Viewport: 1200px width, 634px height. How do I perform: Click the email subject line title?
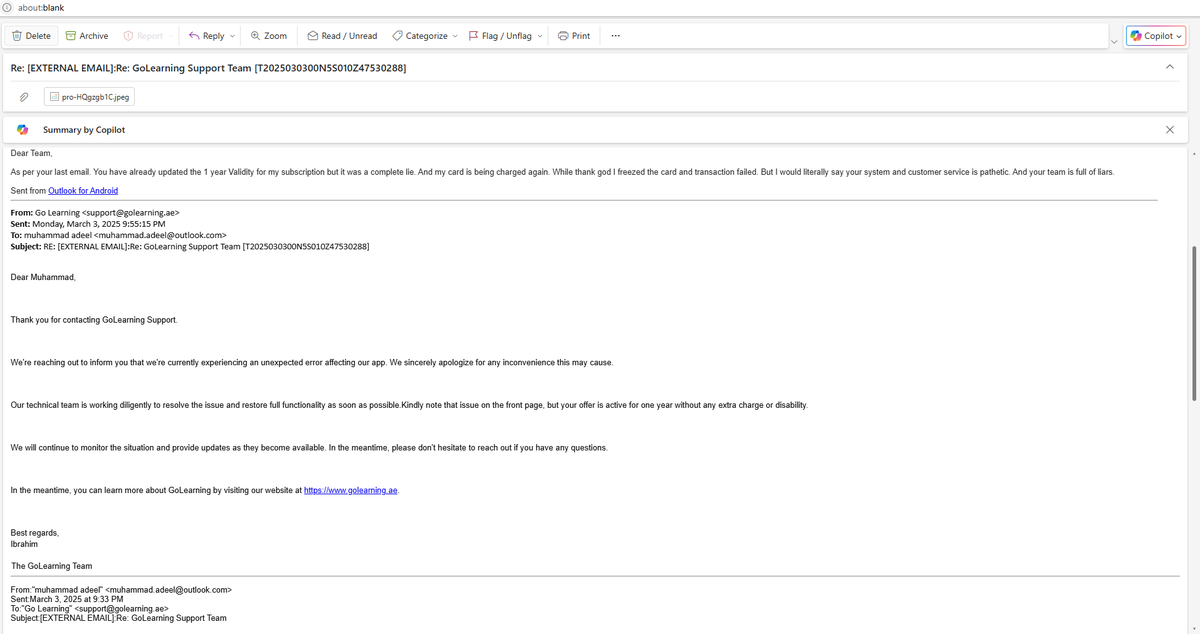coord(208,68)
